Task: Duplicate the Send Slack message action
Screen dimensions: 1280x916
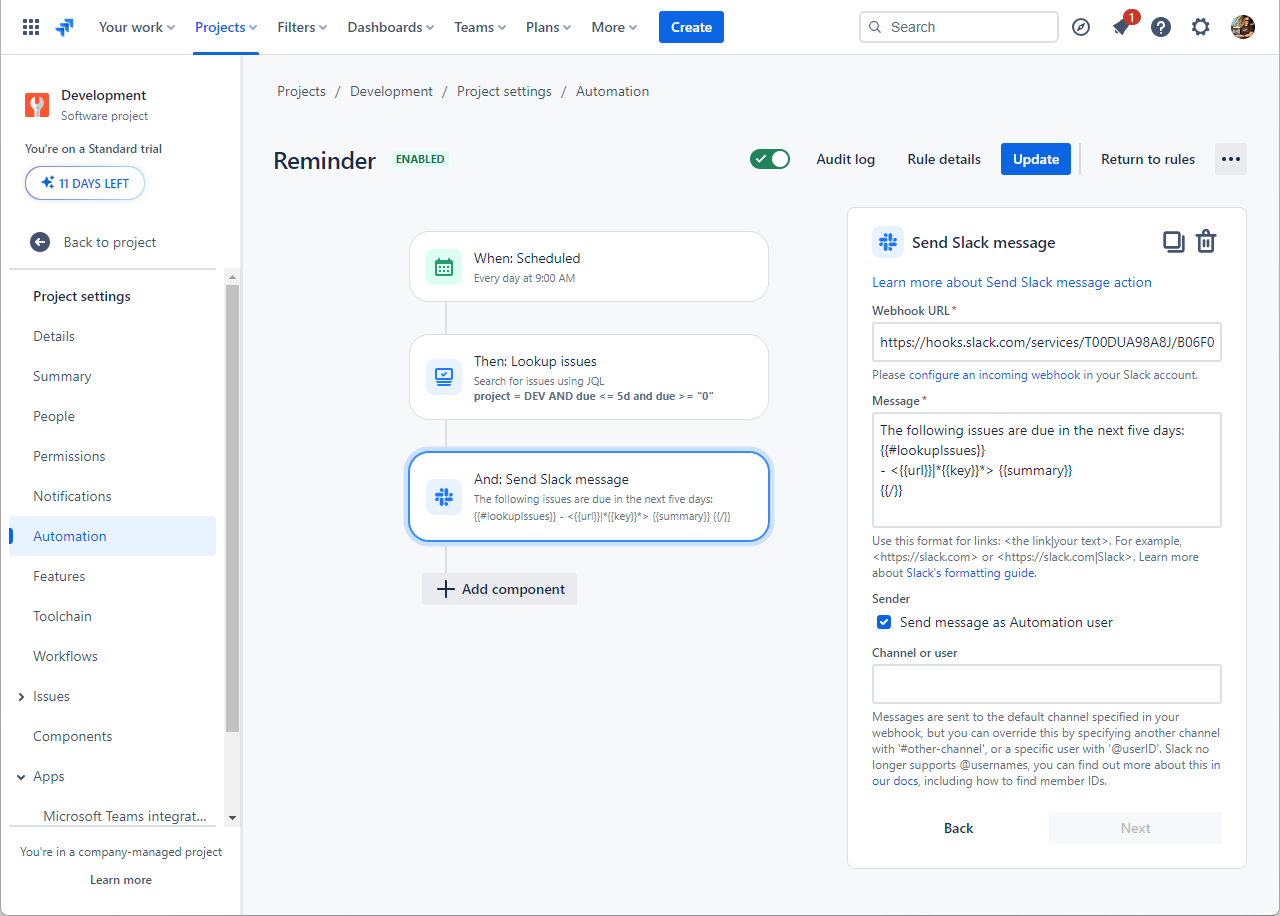Action: point(1173,241)
